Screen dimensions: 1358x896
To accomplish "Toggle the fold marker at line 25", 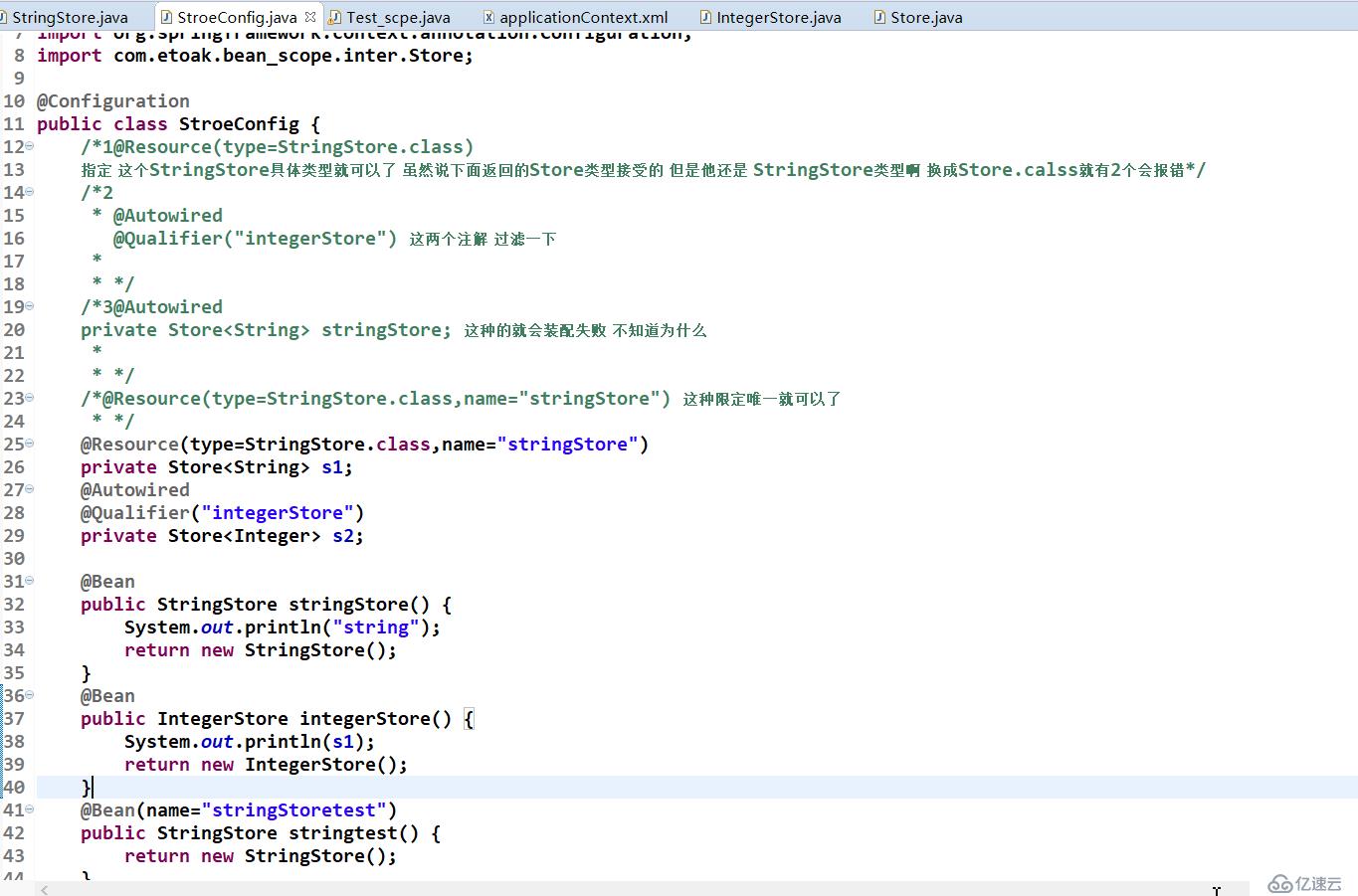I will pyautogui.click(x=30, y=444).
